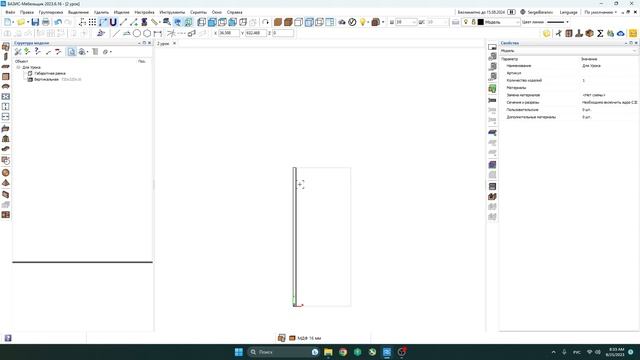Viewport: 640px width, 360px height.
Task: Click the tape measure icon
Action: tap(154, 22)
